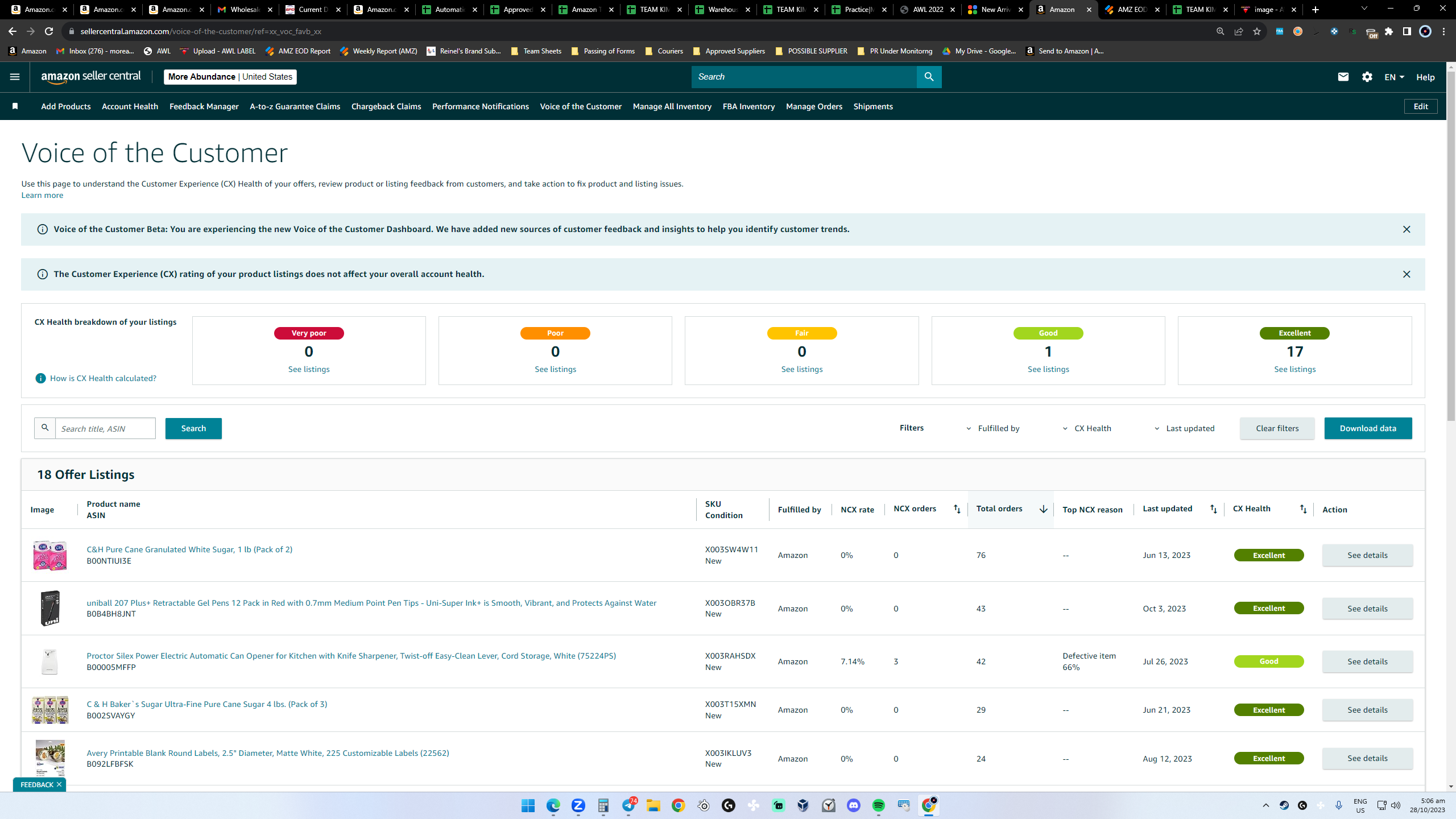This screenshot has width=1456, height=819.
Task: Click into the Search title, ASIN field
Action: point(105,428)
